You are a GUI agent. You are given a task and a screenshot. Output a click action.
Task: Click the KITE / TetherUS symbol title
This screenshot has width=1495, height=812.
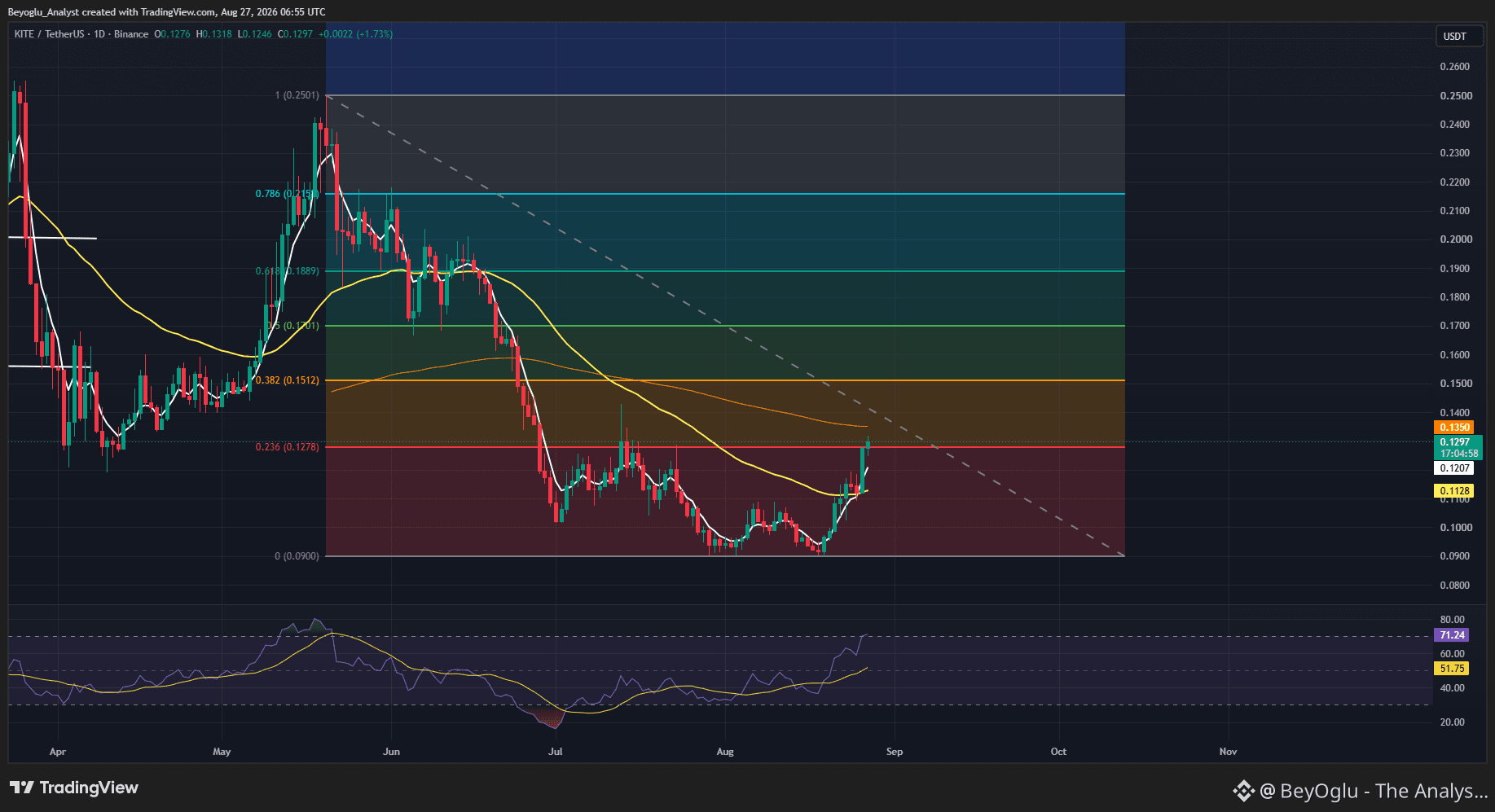[x=49, y=34]
